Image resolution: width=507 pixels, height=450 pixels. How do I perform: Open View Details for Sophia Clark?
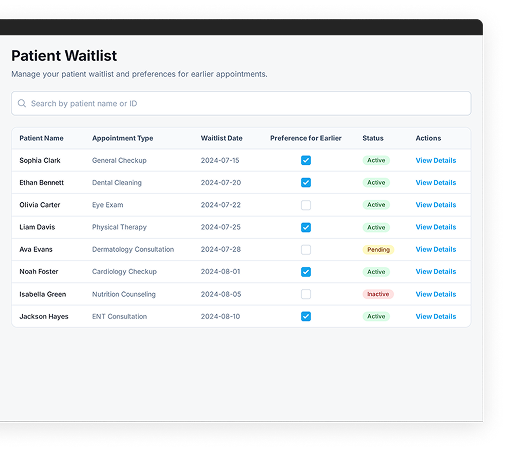[436, 160]
